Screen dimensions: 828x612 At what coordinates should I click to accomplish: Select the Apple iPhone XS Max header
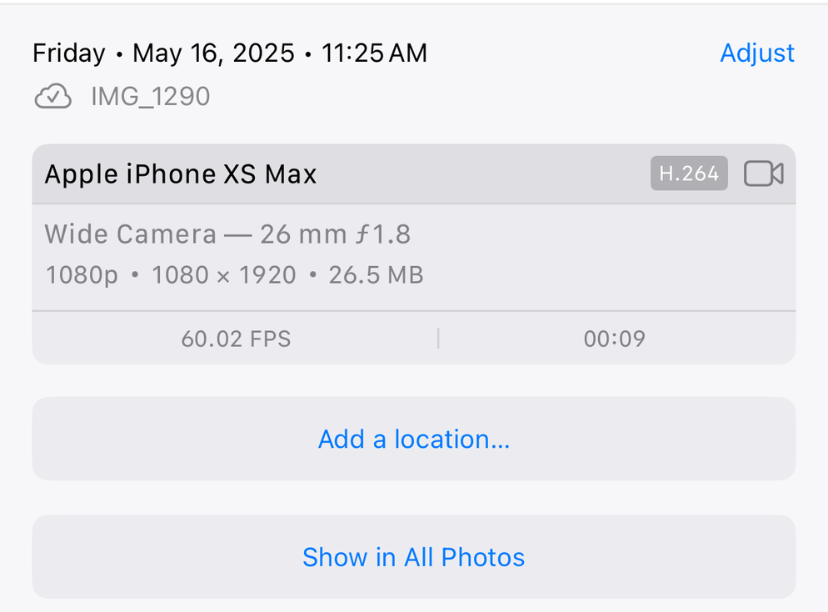[x=180, y=173]
